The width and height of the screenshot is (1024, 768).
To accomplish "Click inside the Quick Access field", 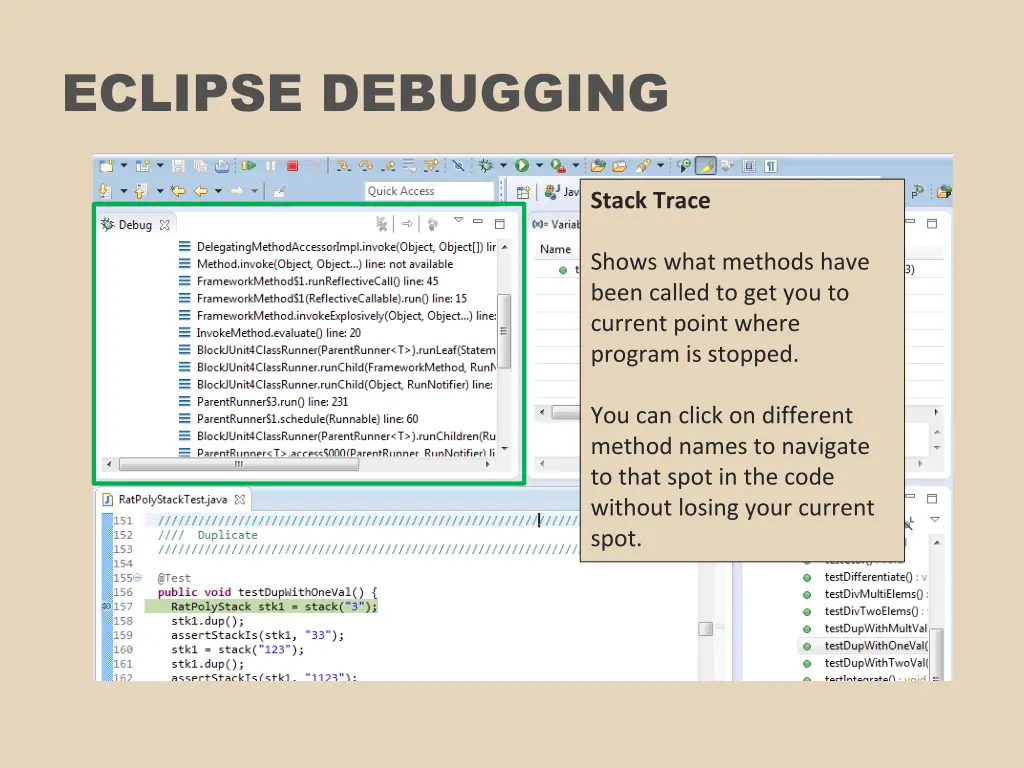I will (428, 191).
